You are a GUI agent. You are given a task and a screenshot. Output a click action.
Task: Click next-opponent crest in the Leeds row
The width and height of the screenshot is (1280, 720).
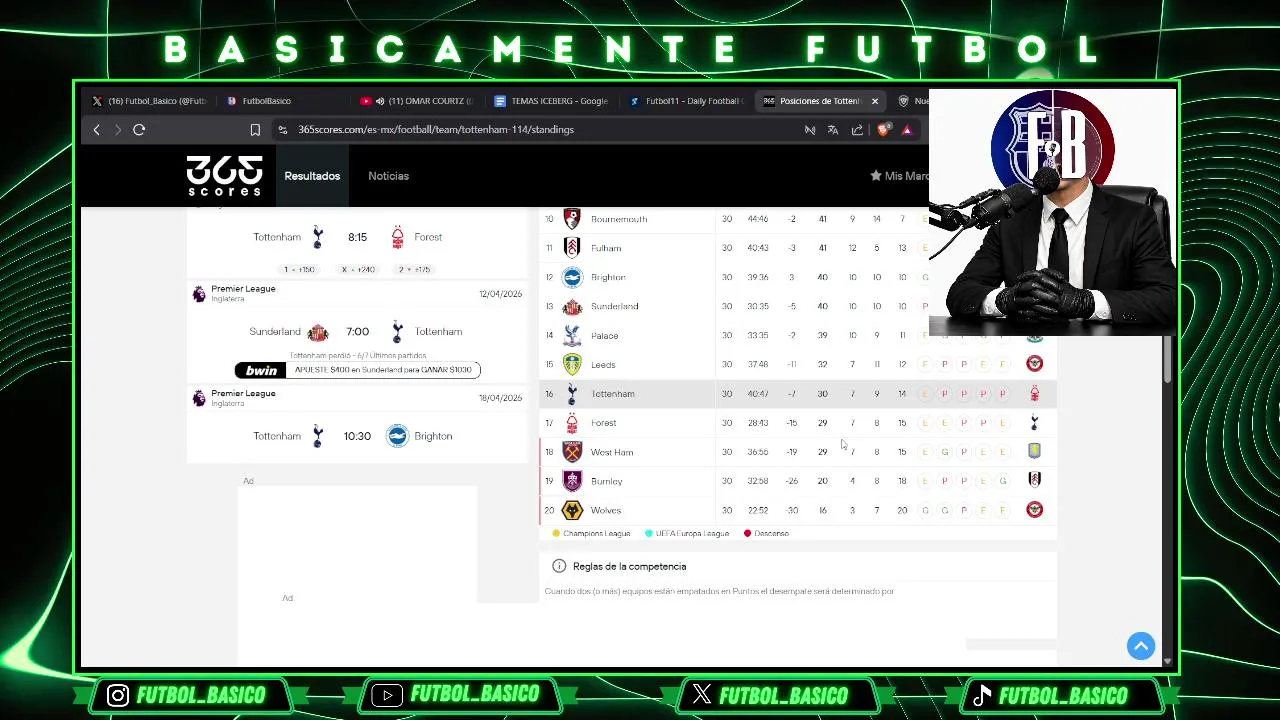pyautogui.click(x=1035, y=364)
